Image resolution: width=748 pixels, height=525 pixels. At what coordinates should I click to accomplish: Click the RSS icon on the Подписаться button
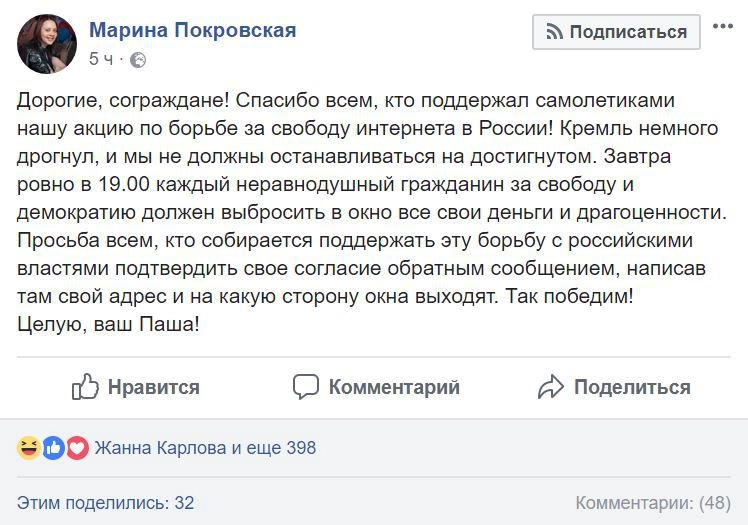tap(554, 32)
